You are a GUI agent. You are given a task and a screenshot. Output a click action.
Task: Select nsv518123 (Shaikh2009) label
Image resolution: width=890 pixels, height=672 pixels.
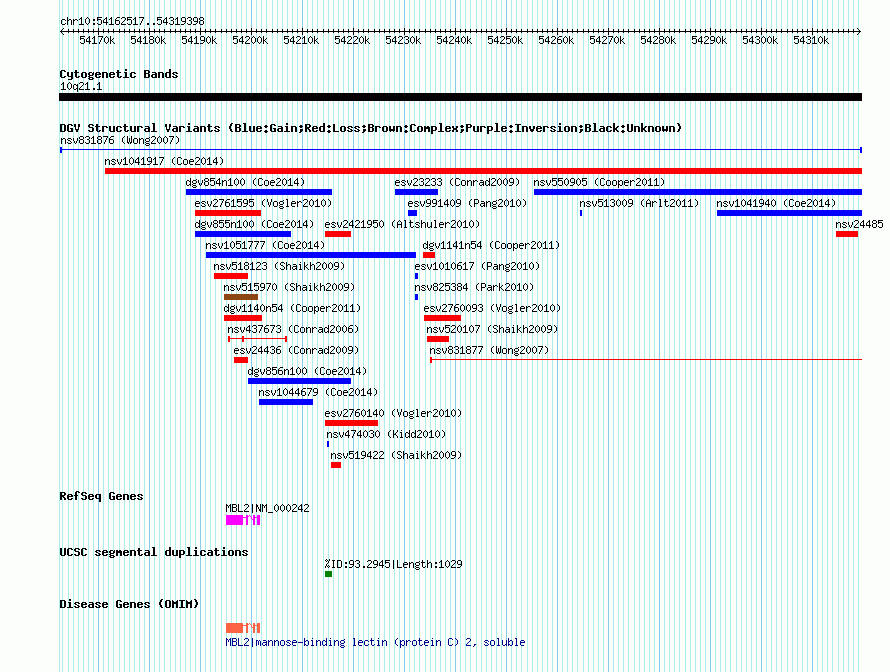(x=279, y=266)
